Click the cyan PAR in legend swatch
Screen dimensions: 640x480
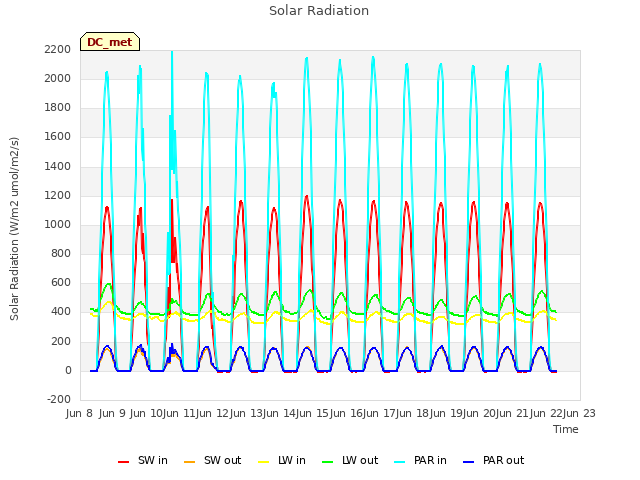tap(400, 462)
